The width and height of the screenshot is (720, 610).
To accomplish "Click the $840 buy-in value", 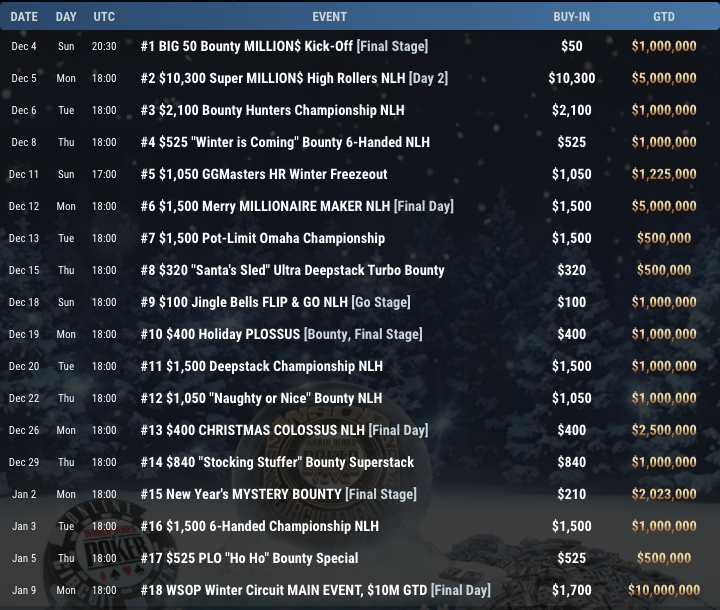I will 572,462.
